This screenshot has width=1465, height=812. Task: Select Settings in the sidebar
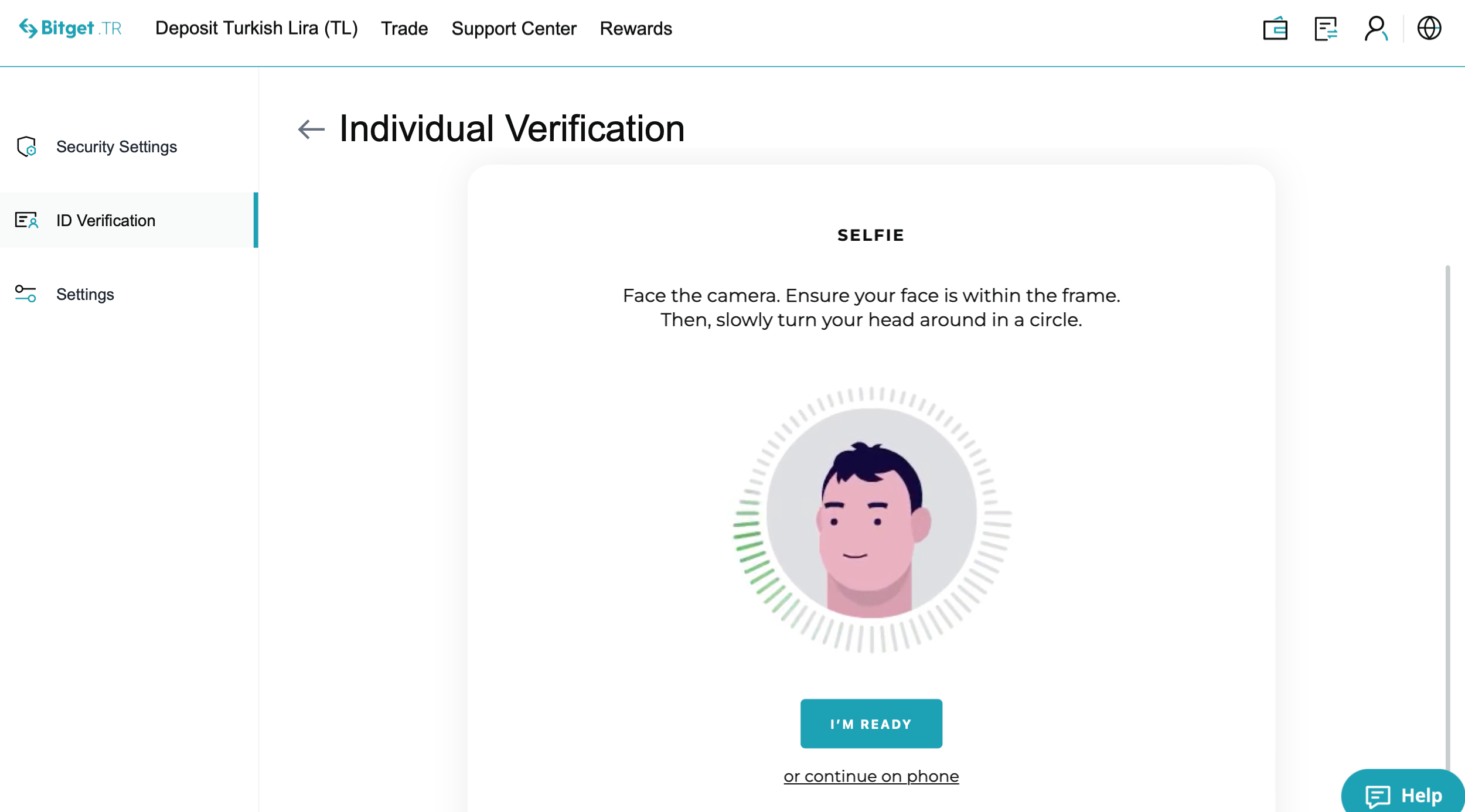tap(85, 294)
